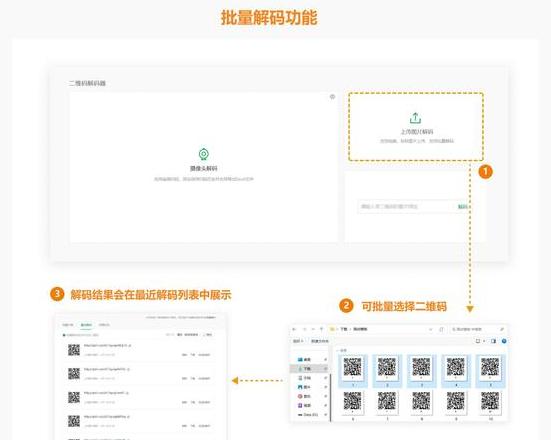Viewport: 551px width, 440px height.
Task: Switch to the active recent decode tab
Action: 86,325
